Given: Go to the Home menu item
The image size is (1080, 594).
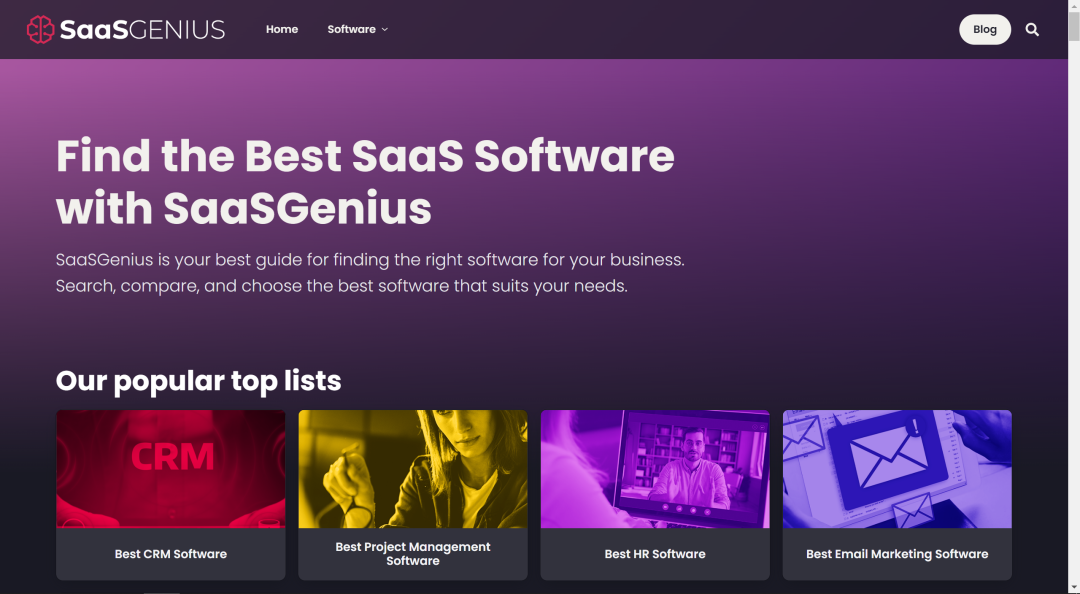Looking at the screenshot, I should (x=282, y=29).
